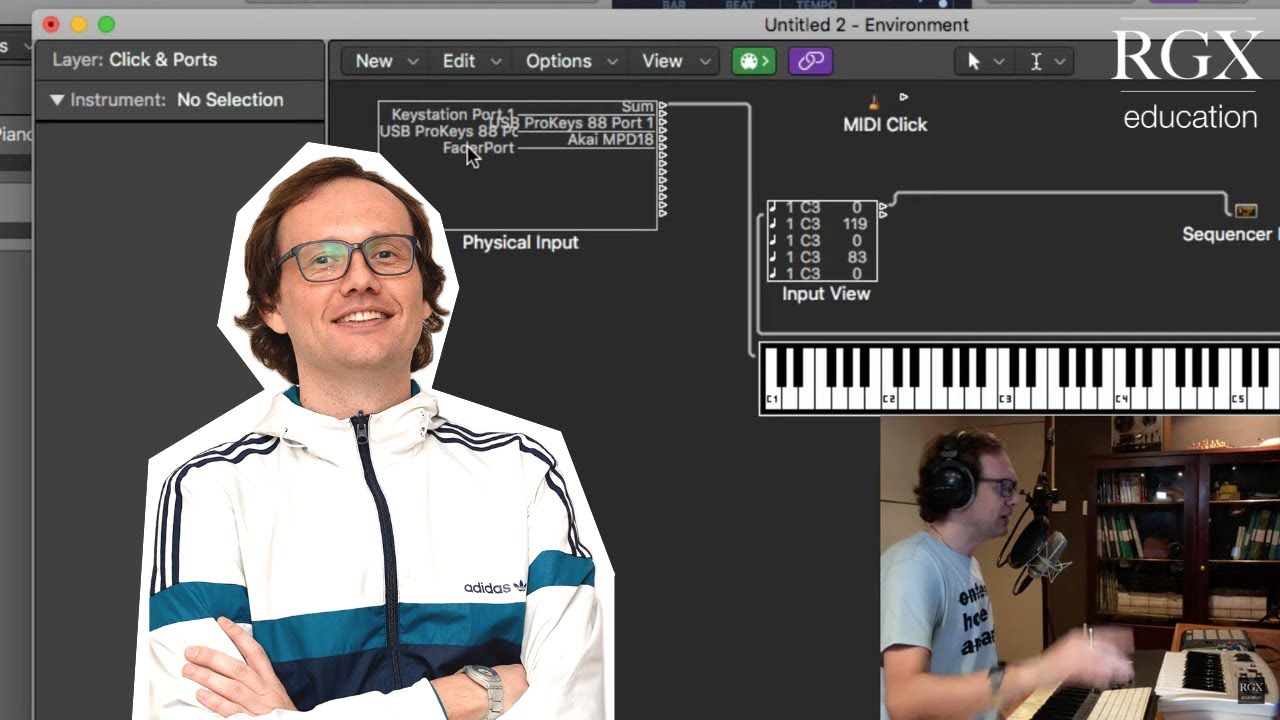The image size is (1280, 720).
Task: Toggle the purple Link button
Action: 811,61
